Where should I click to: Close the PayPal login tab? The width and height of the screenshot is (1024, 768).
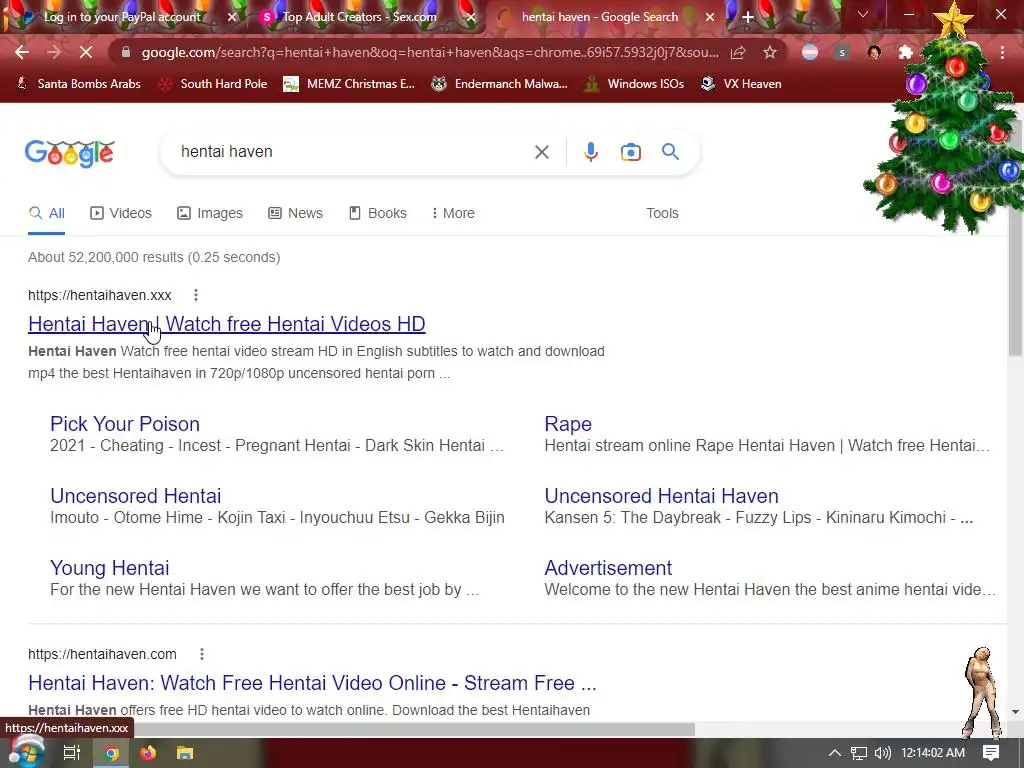point(232,17)
